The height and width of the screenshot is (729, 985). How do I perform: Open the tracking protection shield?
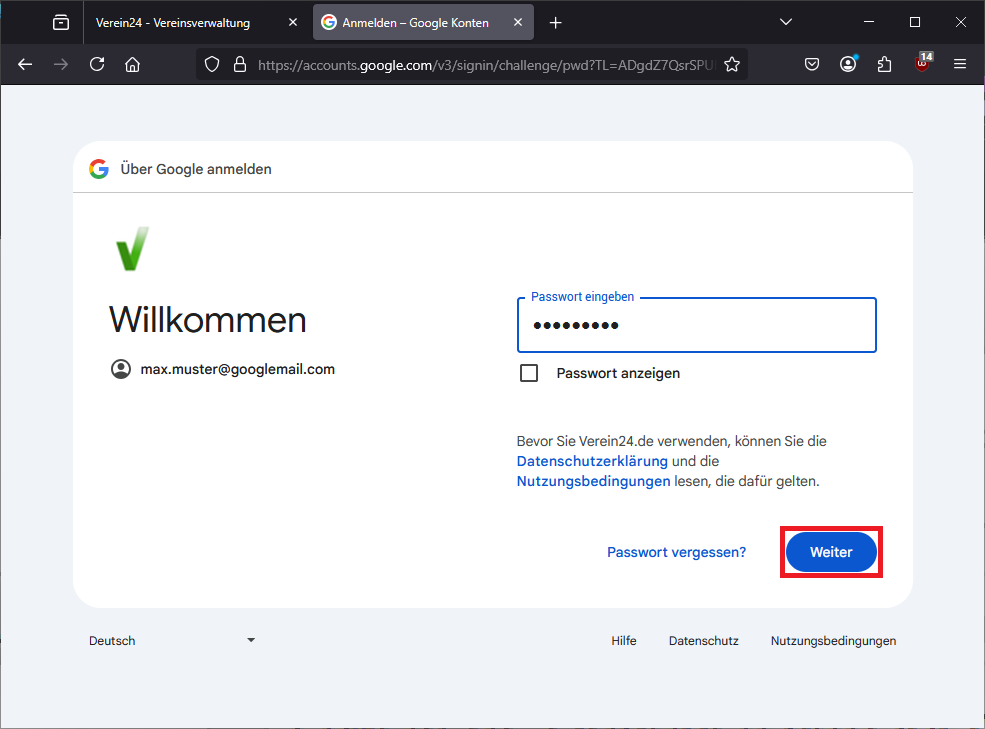pyautogui.click(x=212, y=64)
